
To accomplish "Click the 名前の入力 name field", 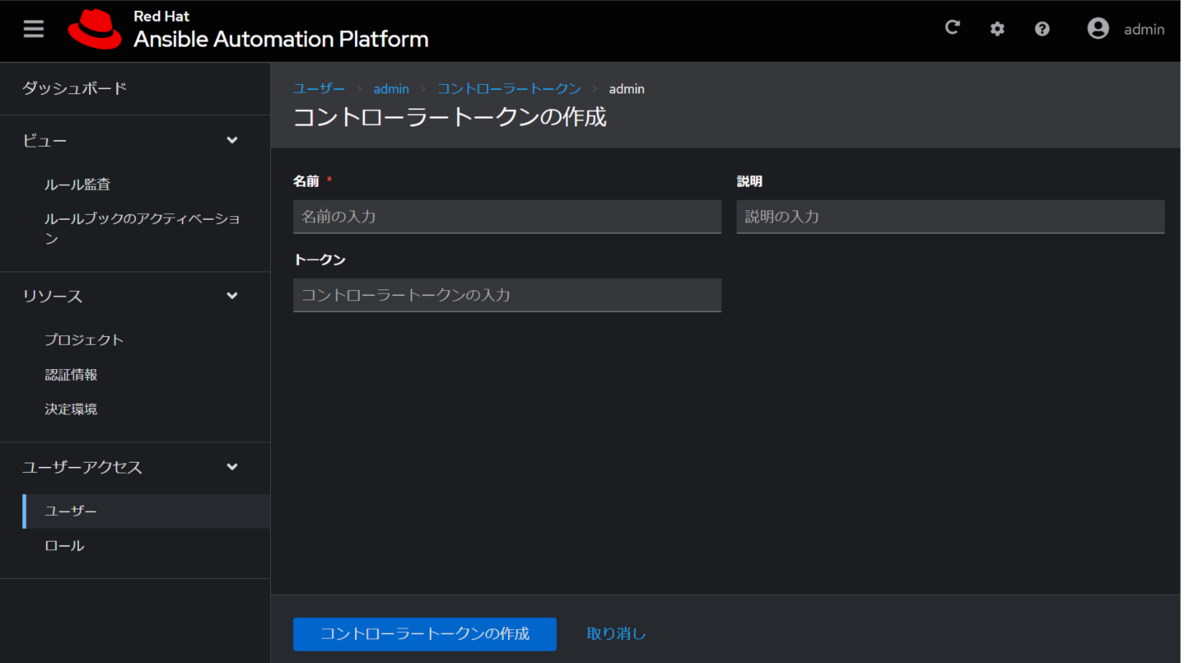I will (x=506, y=216).
